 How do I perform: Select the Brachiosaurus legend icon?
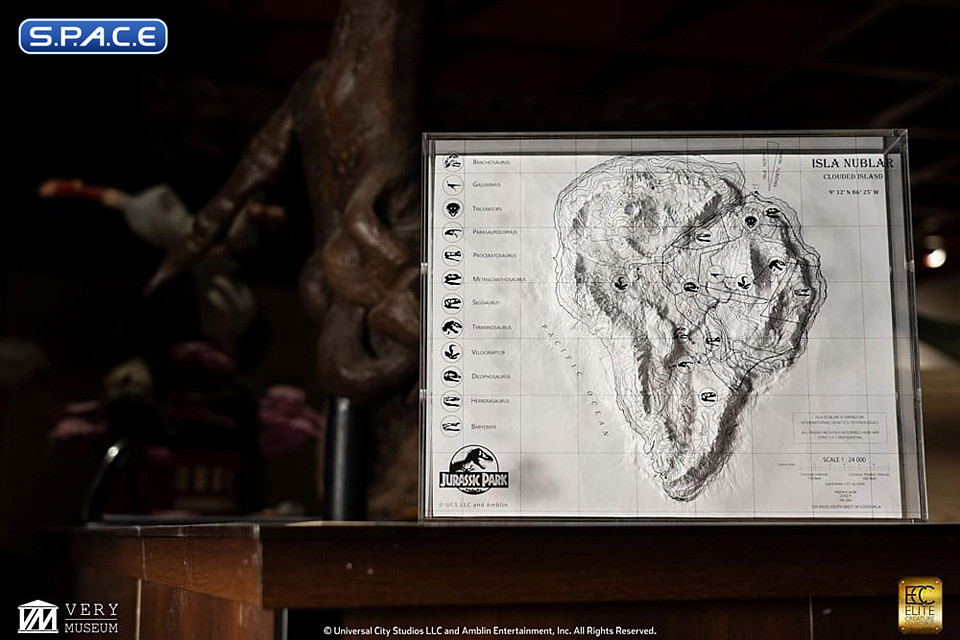450,163
